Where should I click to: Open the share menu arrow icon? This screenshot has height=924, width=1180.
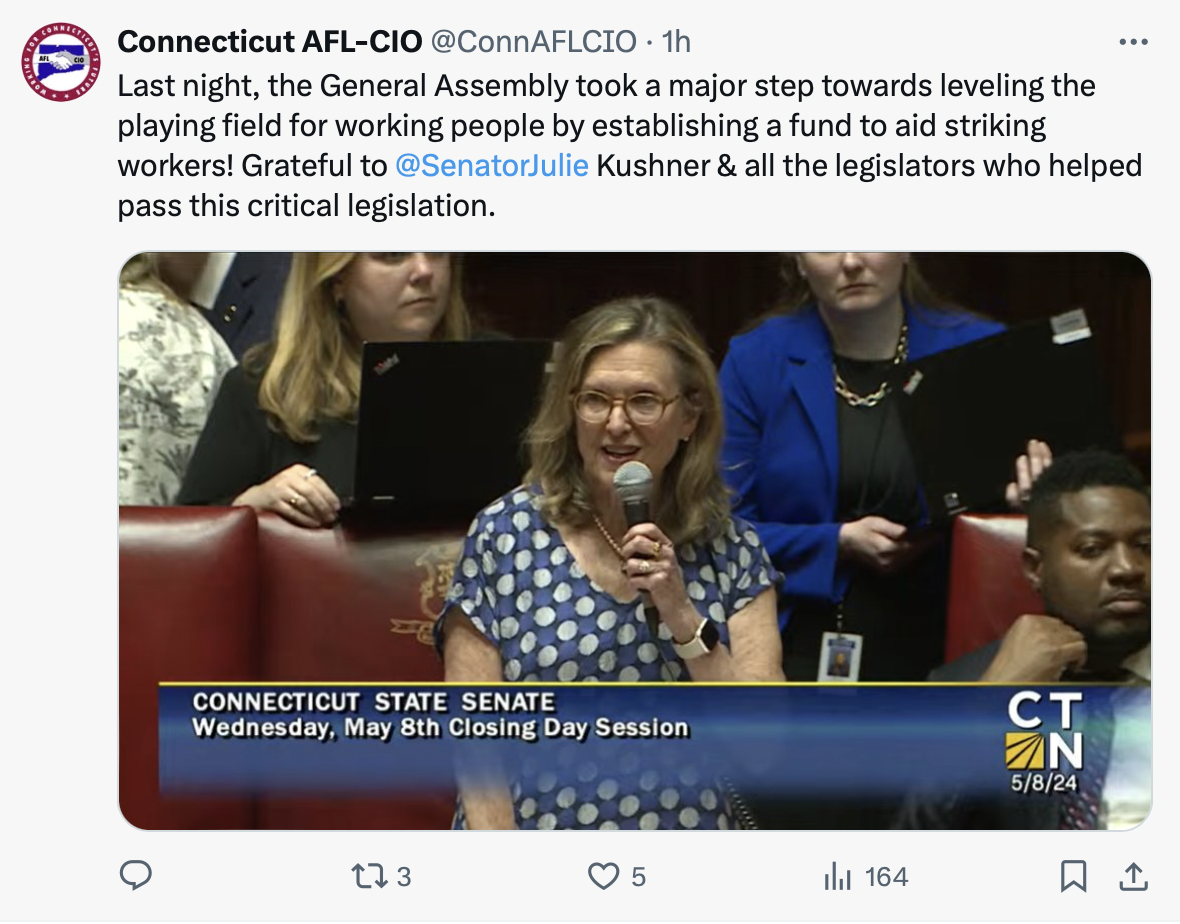[x=1133, y=876]
